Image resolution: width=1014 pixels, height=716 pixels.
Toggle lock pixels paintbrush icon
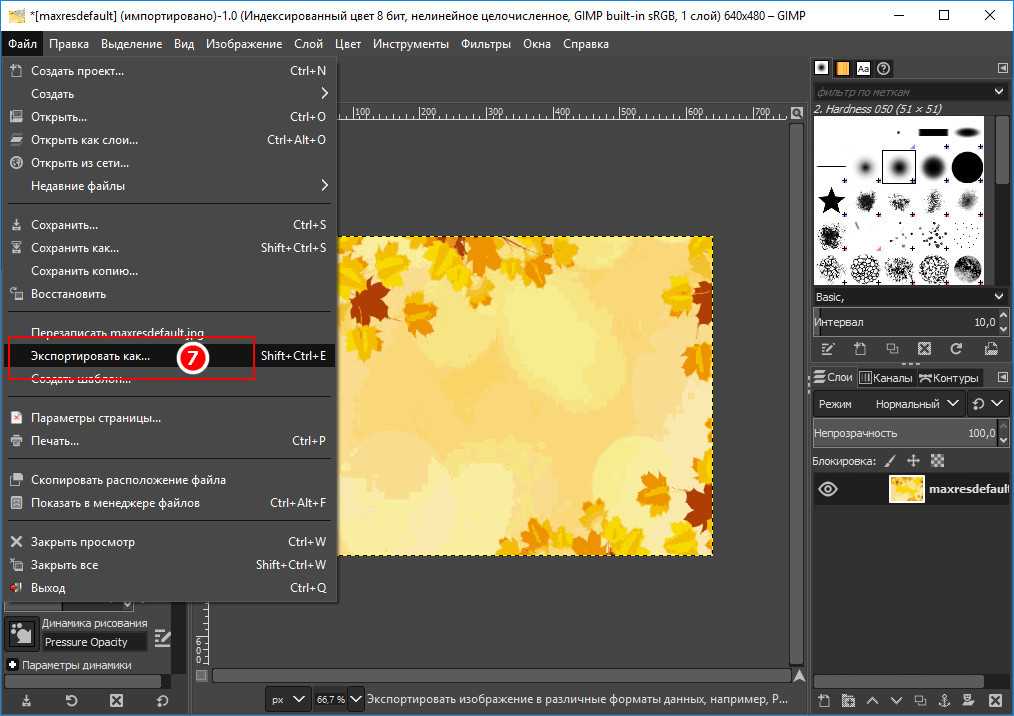pyautogui.click(x=889, y=461)
